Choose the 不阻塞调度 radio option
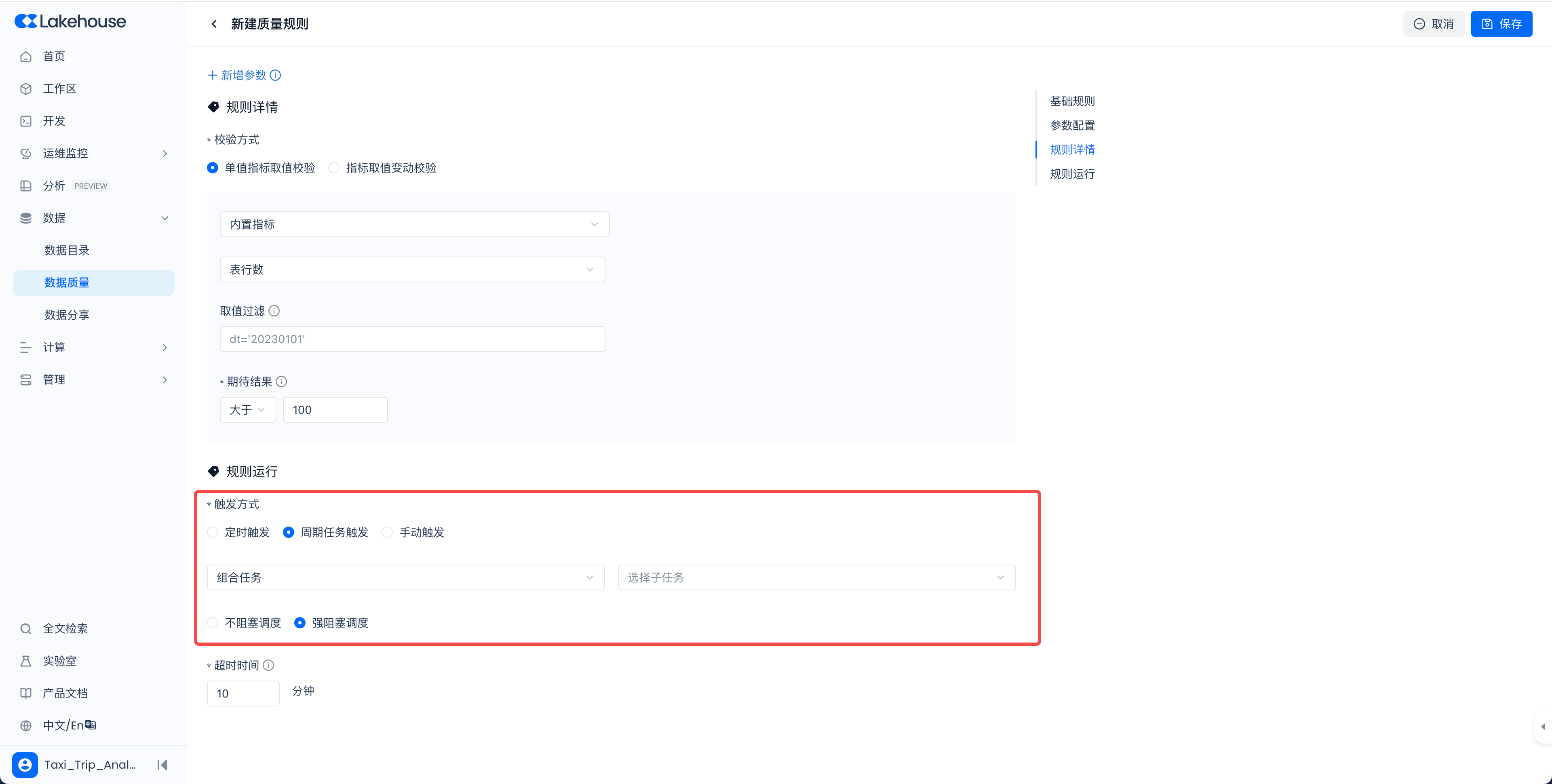 213,623
